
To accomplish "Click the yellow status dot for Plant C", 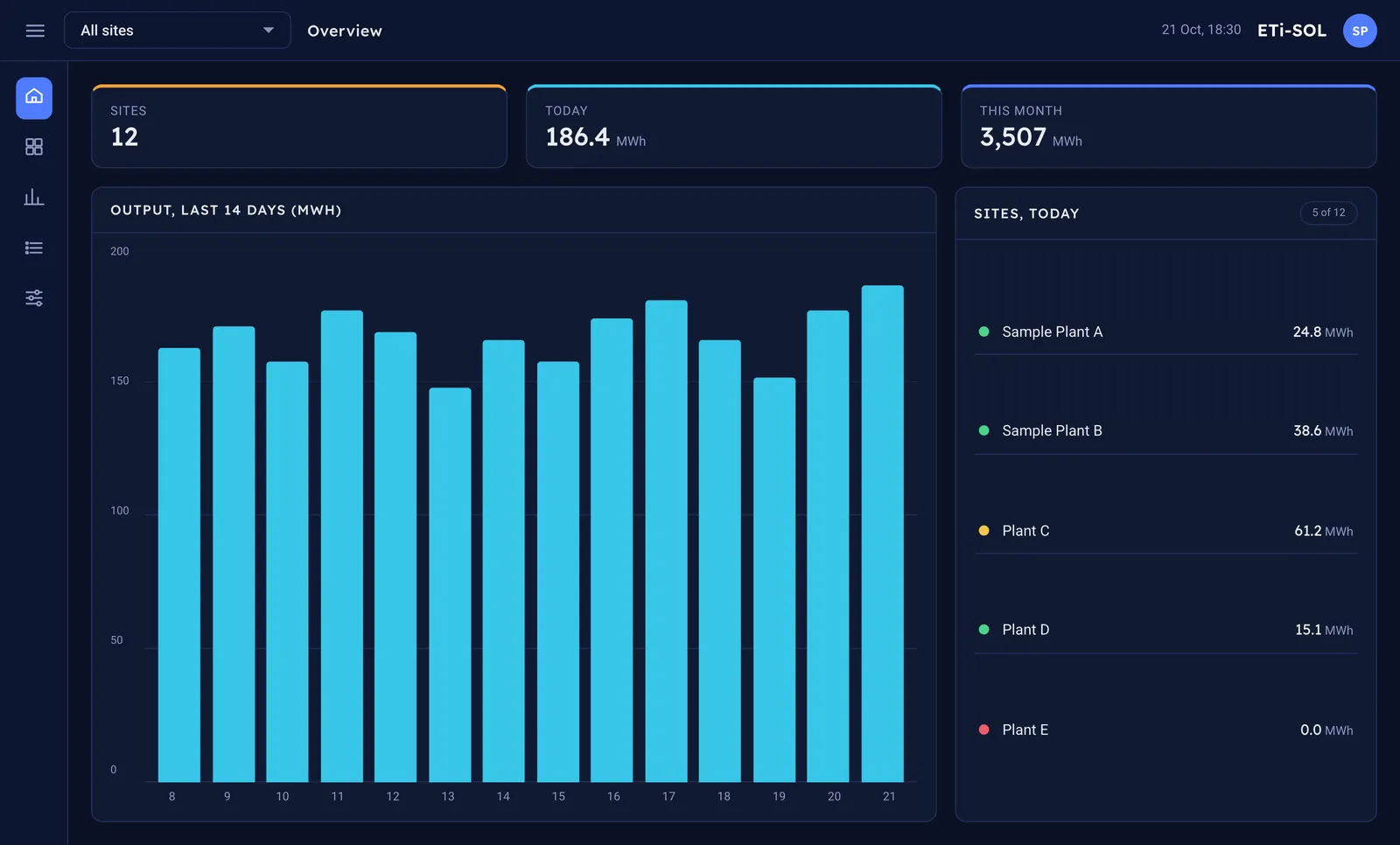I will coord(983,530).
